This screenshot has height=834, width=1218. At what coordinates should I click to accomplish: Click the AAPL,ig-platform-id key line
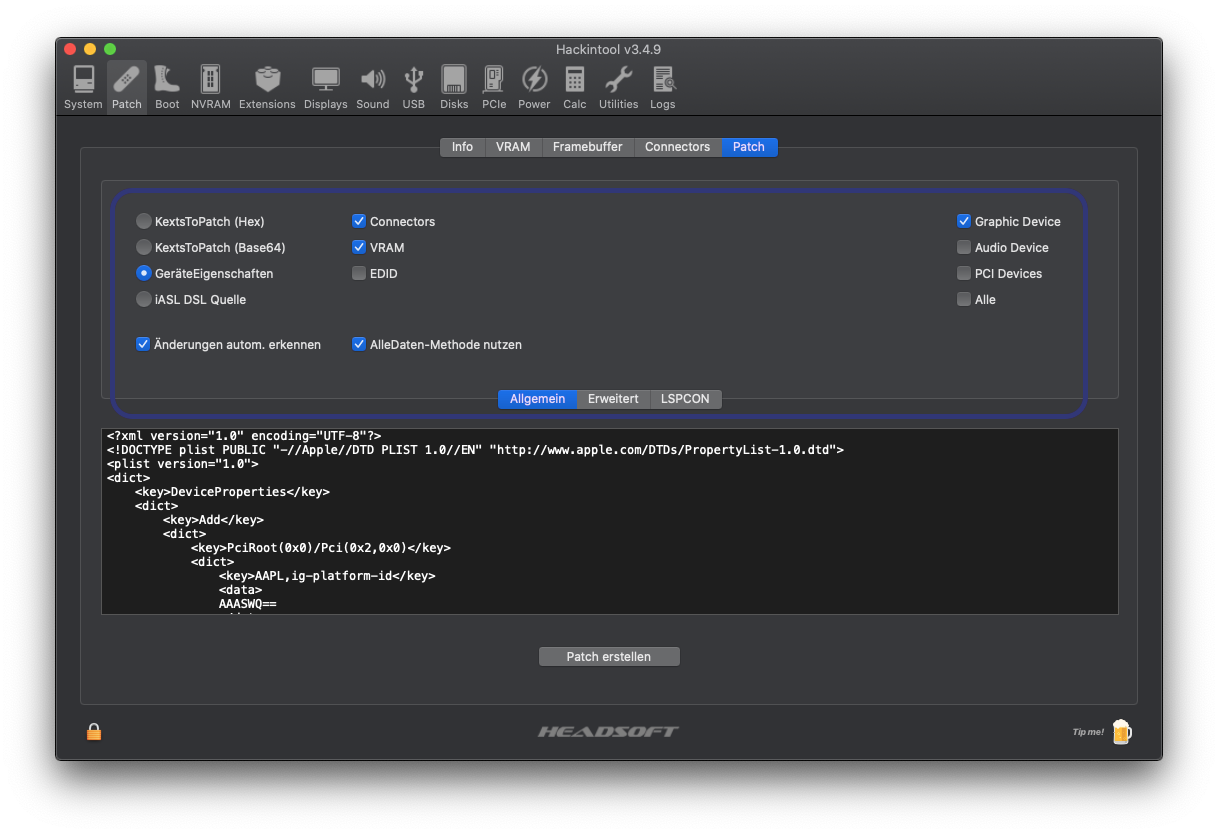click(327, 576)
